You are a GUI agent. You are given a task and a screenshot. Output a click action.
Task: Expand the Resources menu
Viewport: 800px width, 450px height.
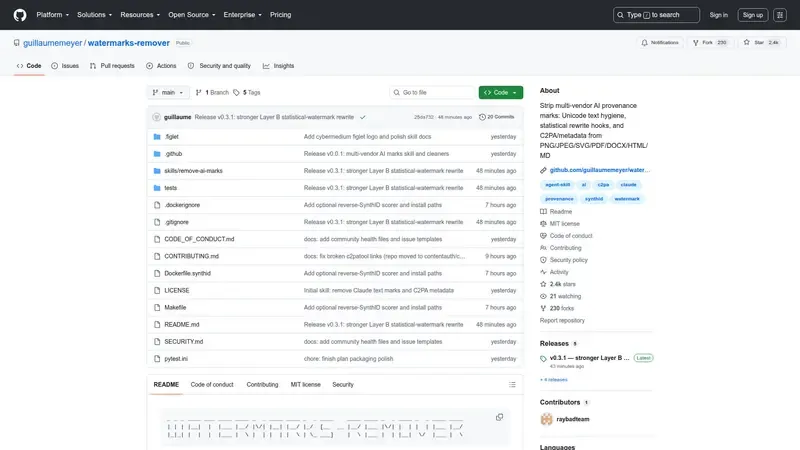(x=140, y=15)
